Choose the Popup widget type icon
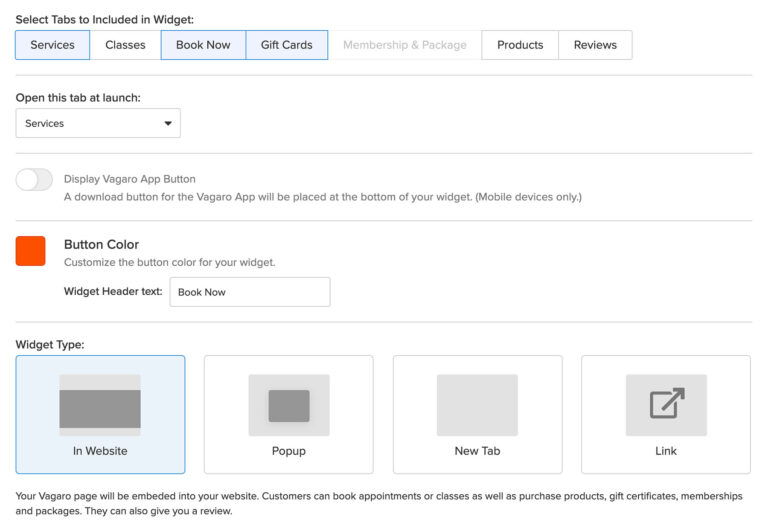Image resolution: width=768 pixels, height=531 pixels. [289, 405]
